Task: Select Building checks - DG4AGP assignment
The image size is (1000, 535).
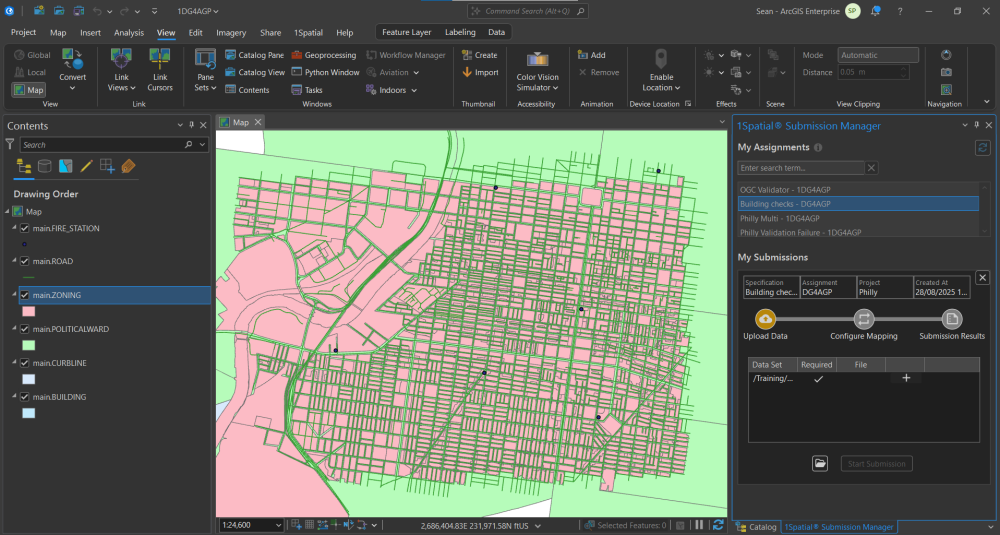Action: pos(858,204)
